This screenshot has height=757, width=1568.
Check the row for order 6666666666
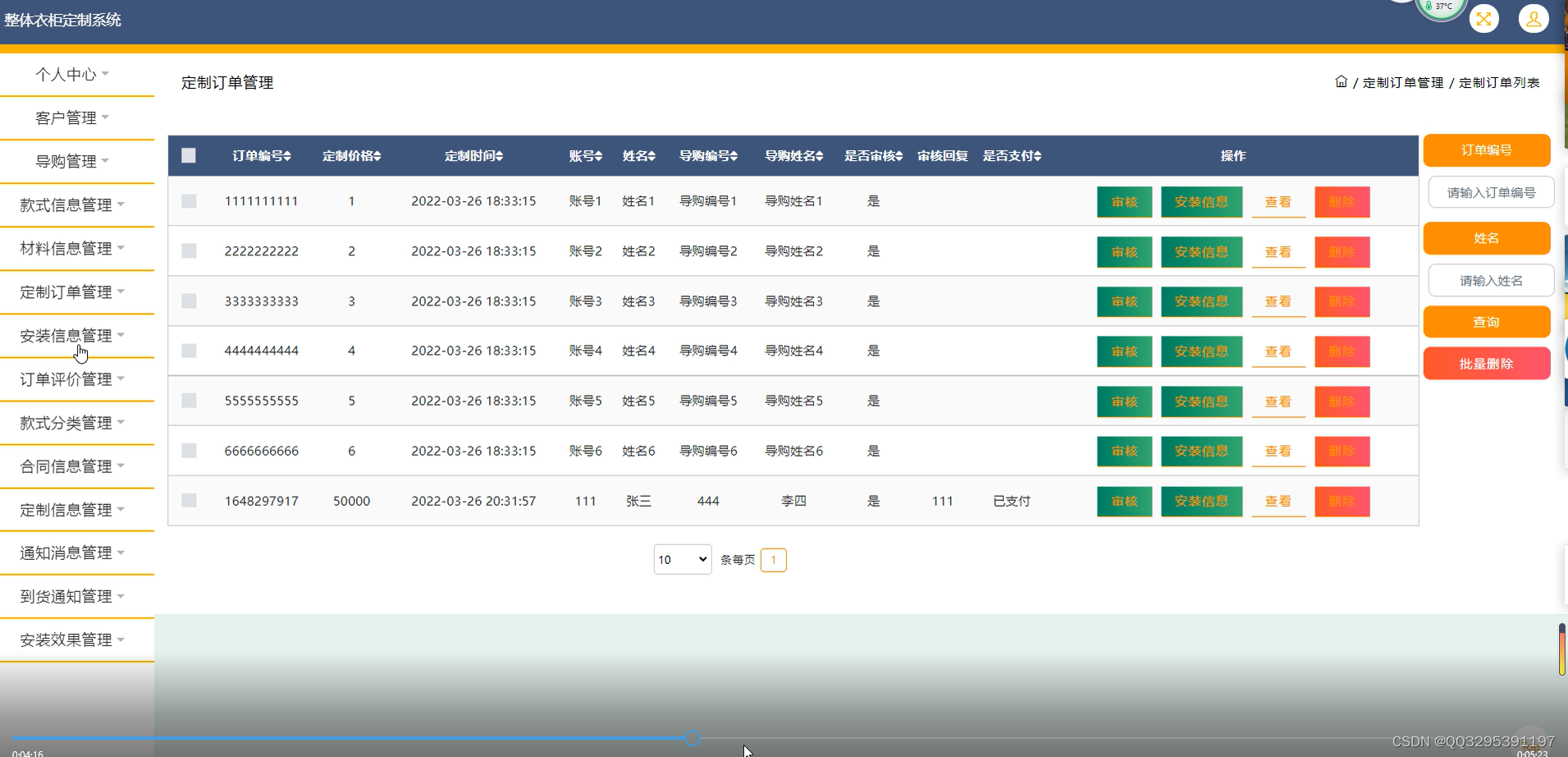coord(189,451)
